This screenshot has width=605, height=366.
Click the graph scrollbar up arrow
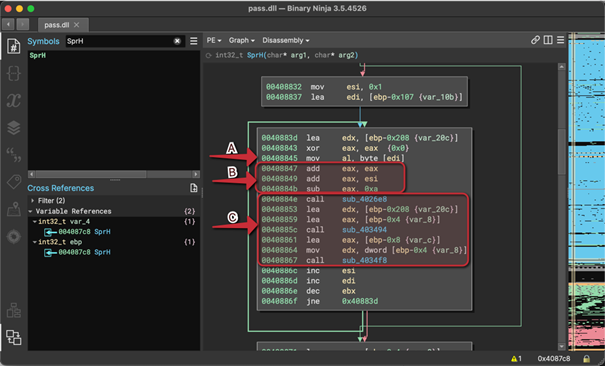tap(561, 67)
